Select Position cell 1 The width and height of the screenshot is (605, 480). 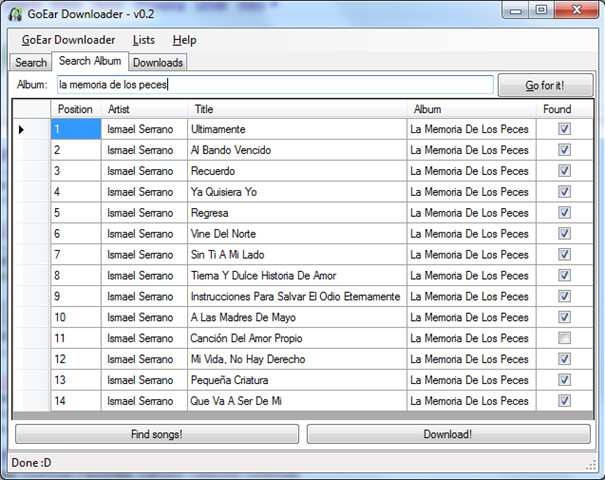pyautogui.click(x=76, y=129)
